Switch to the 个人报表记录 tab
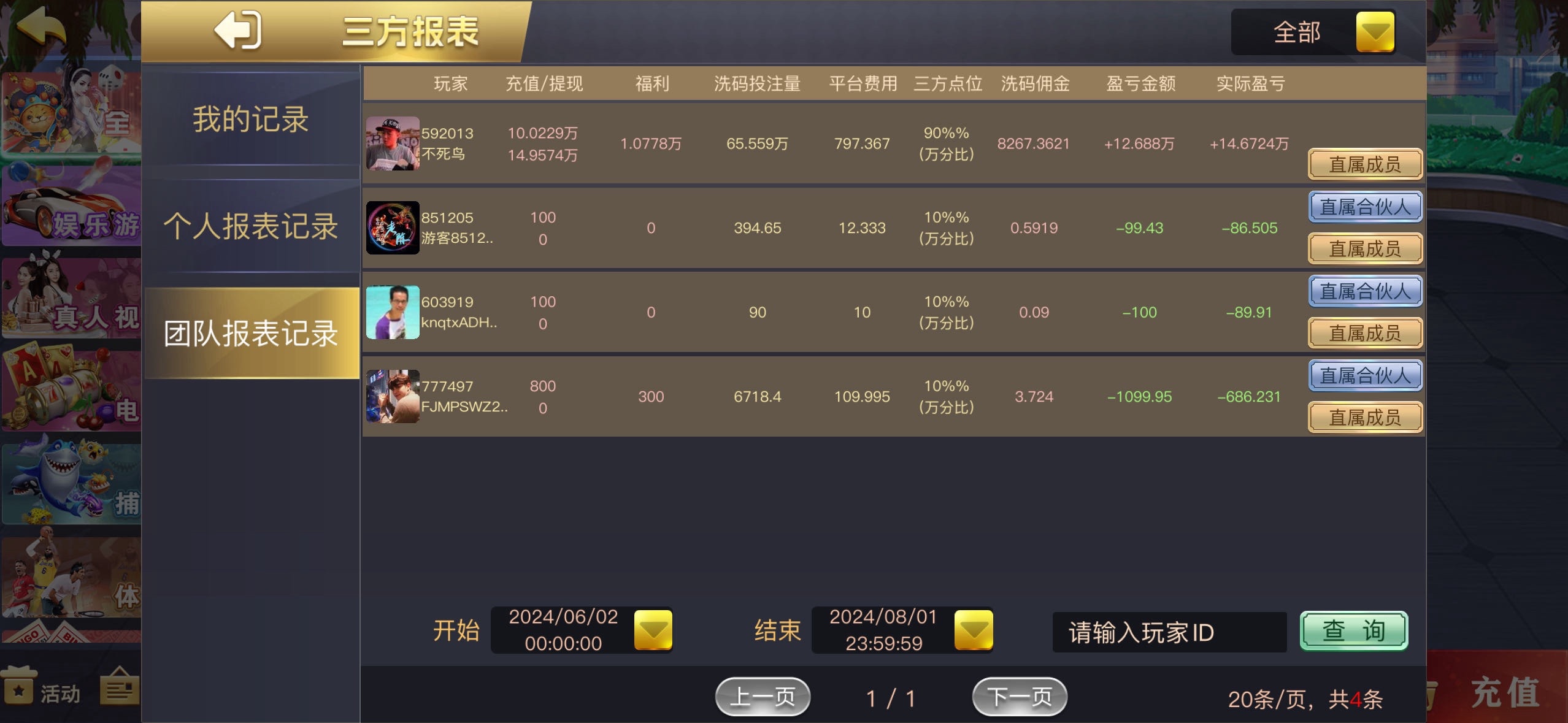Image resolution: width=1568 pixels, height=723 pixels. click(251, 226)
